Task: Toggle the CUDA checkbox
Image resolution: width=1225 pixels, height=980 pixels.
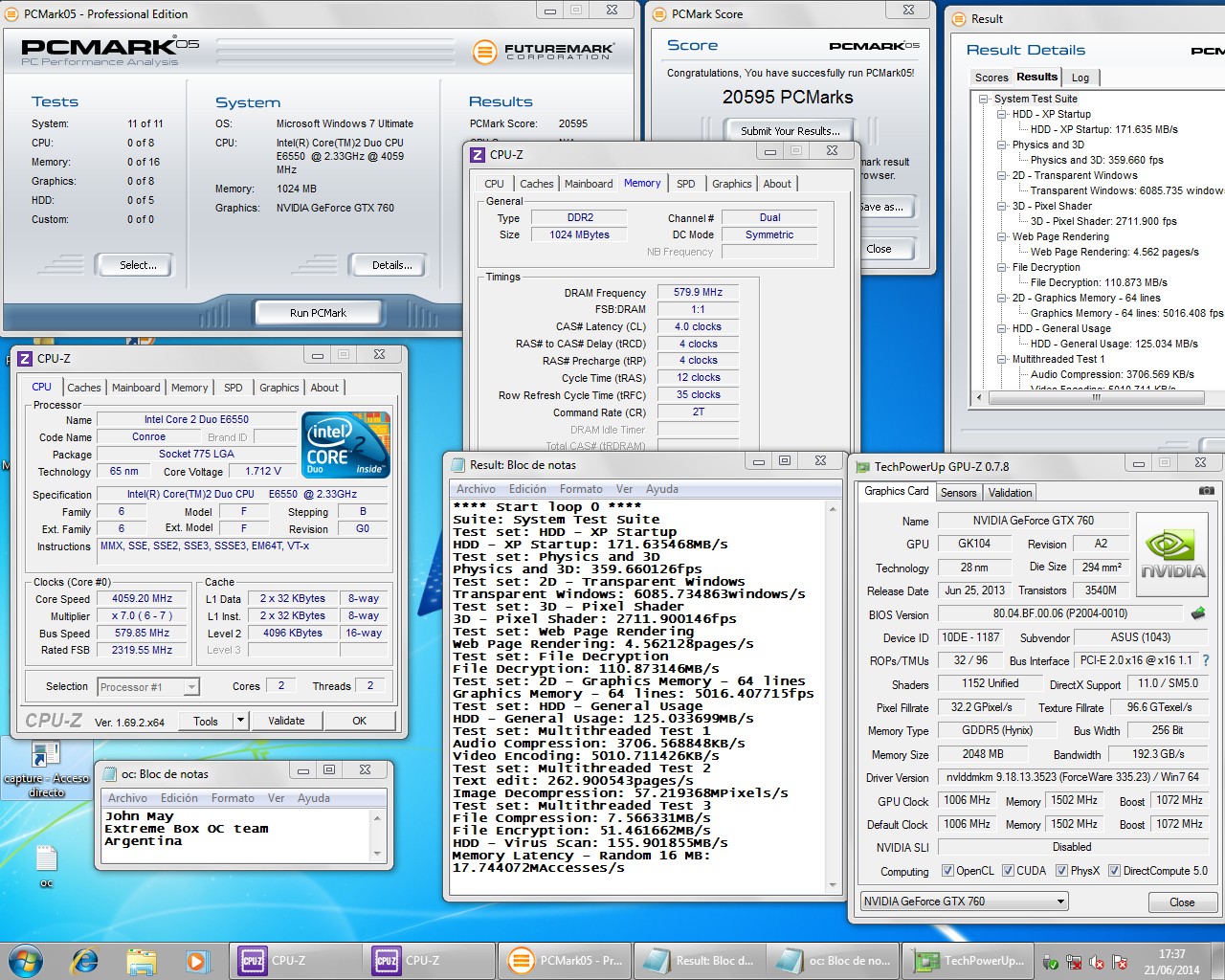Action: [1008, 871]
